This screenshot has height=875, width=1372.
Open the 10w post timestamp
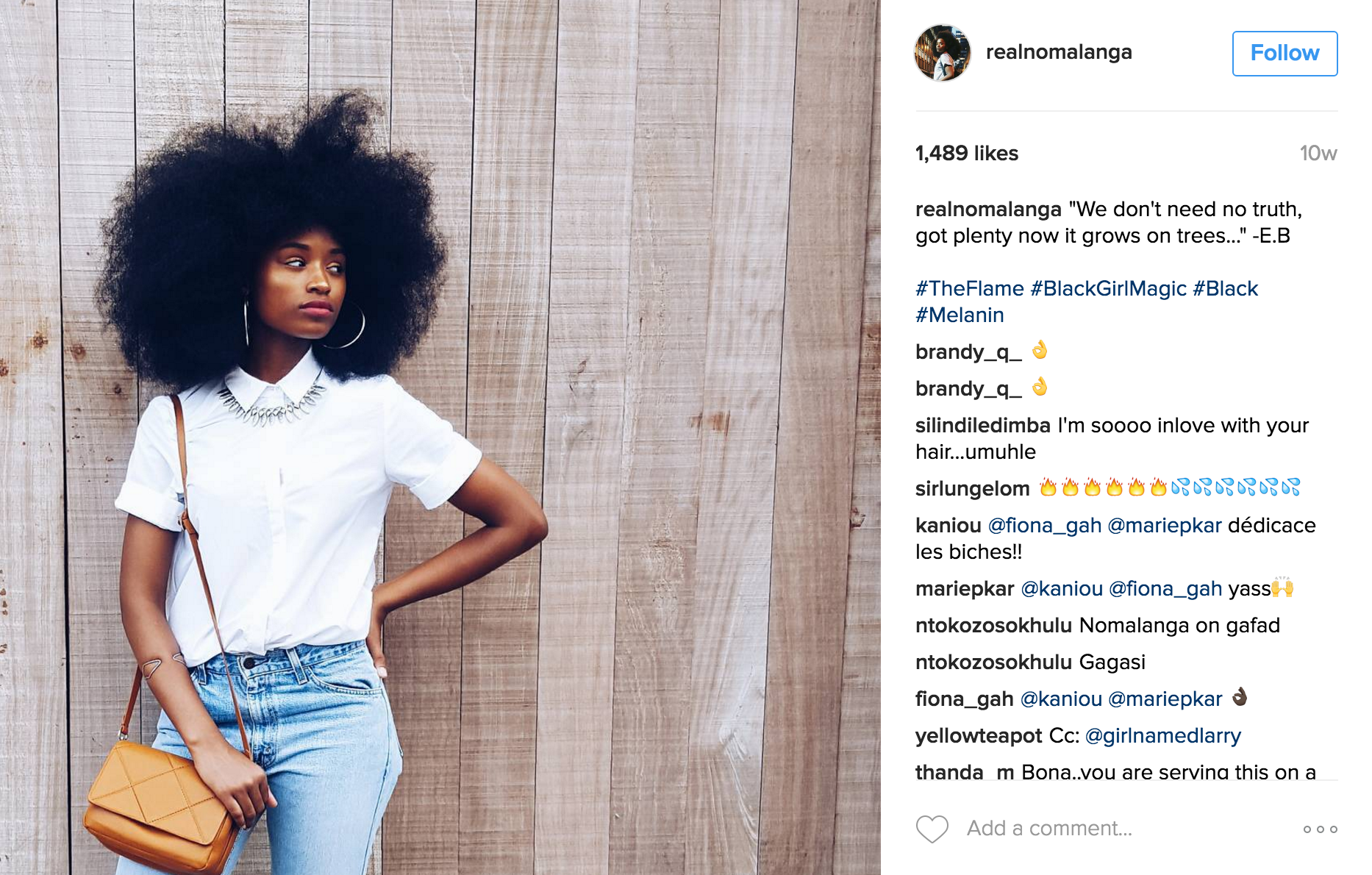point(1318,153)
